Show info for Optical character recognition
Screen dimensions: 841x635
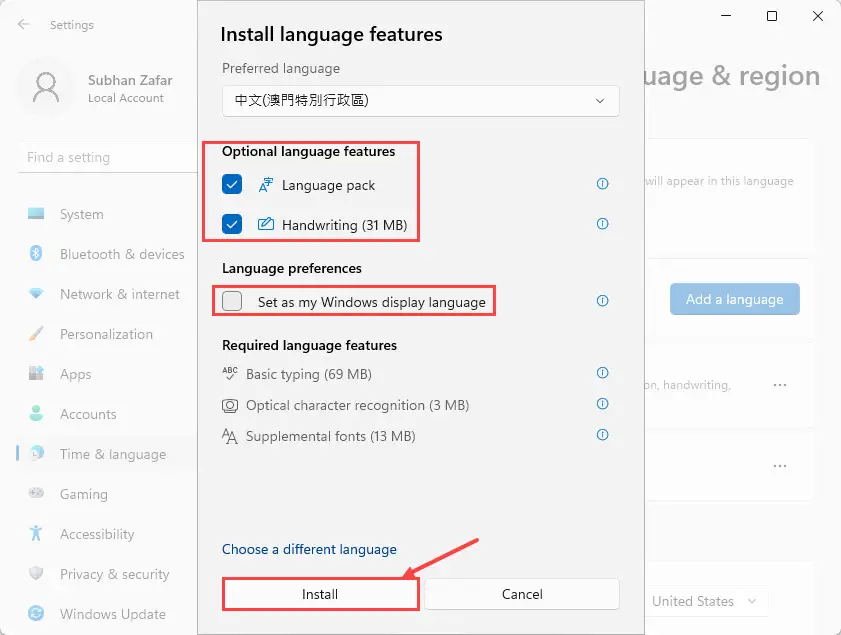[602, 404]
